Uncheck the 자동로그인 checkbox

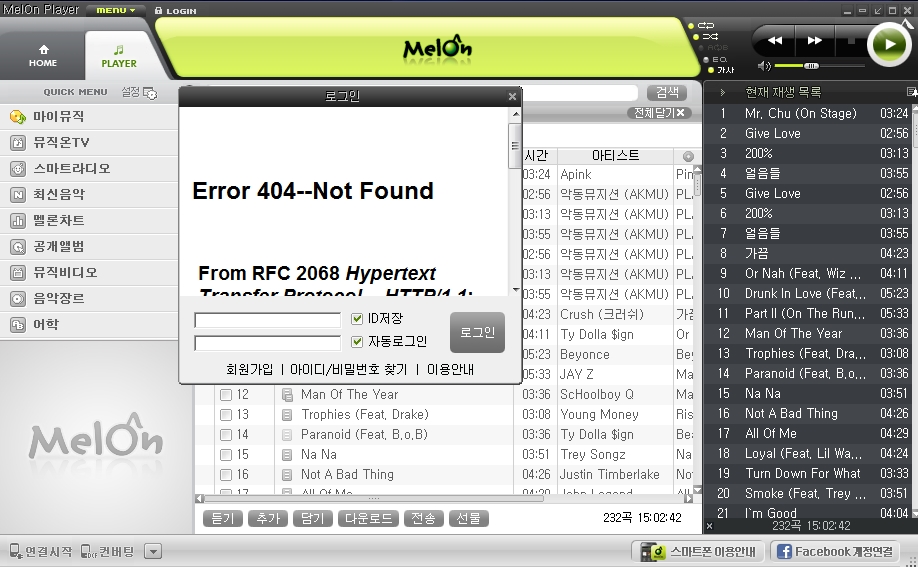(x=357, y=341)
